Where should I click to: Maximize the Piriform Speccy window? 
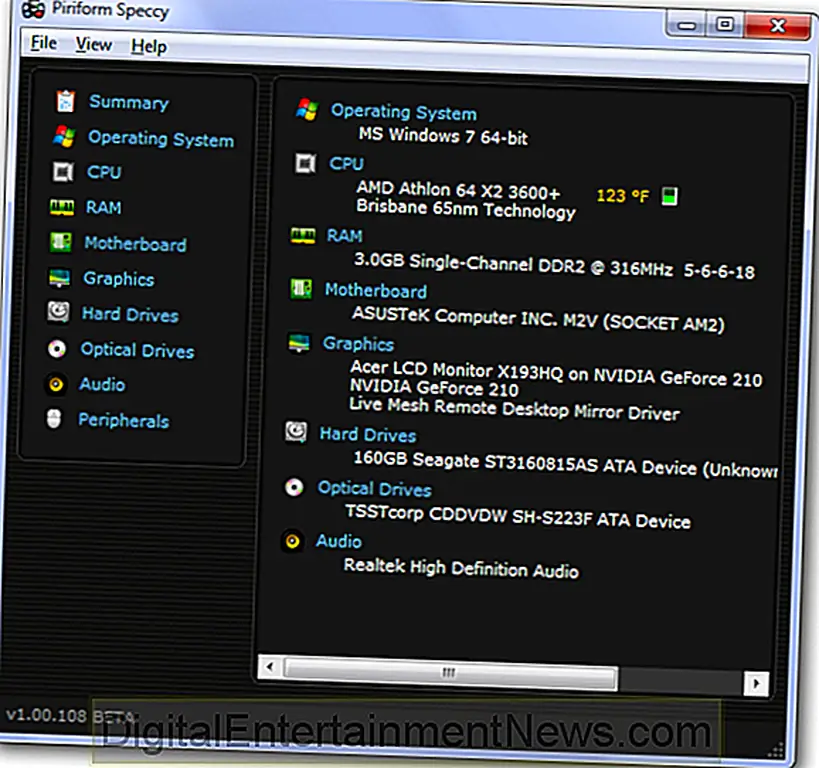point(724,24)
